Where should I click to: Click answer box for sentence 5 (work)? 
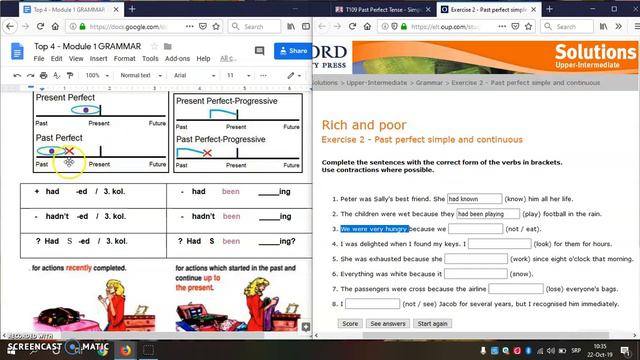476,259
